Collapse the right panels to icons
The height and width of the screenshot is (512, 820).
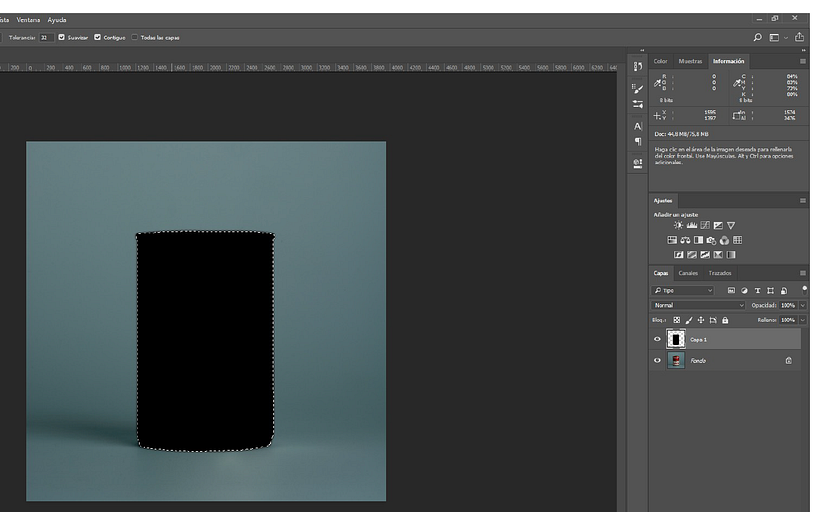804,50
